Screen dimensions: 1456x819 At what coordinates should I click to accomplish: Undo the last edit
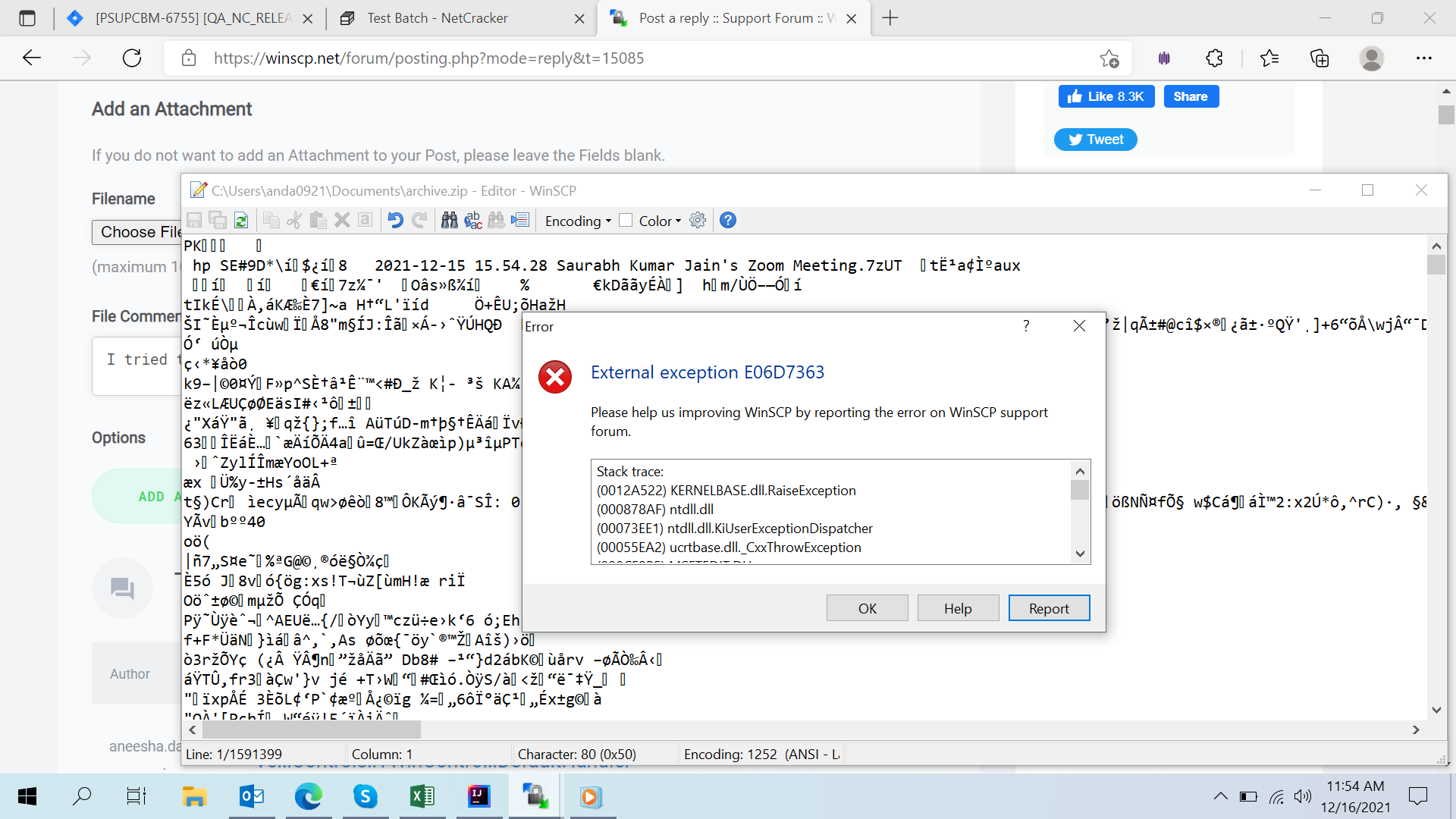[x=394, y=220]
